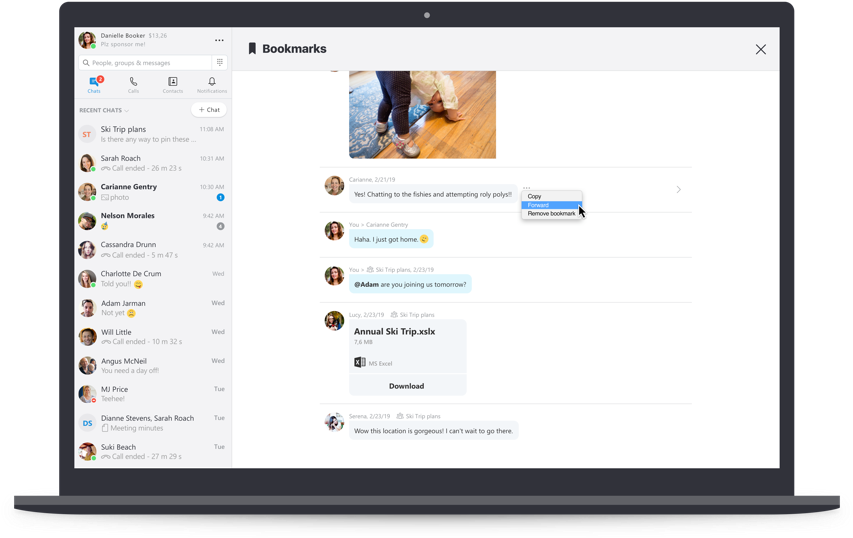Download the Annual Ski Trip file
The width and height of the screenshot is (853, 538).
tap(406, 385)
